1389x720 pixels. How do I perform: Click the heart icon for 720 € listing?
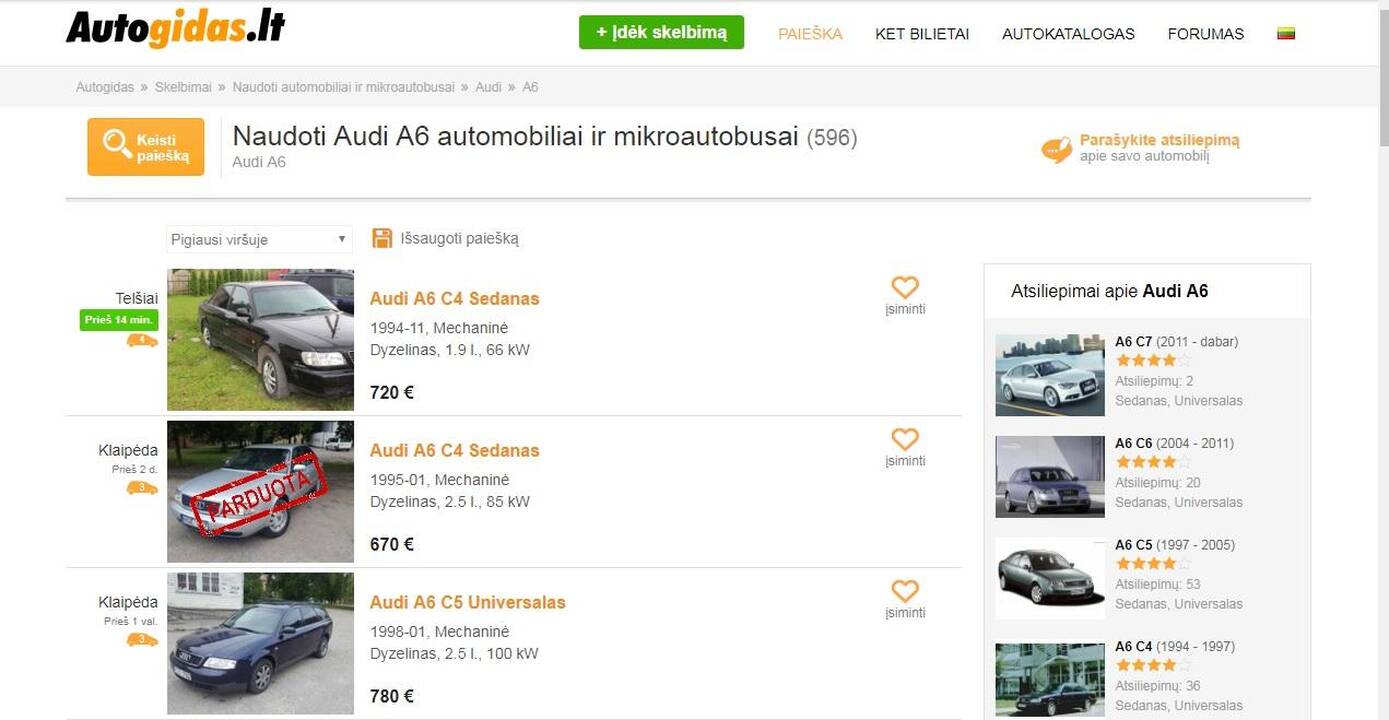coord(905,287)
